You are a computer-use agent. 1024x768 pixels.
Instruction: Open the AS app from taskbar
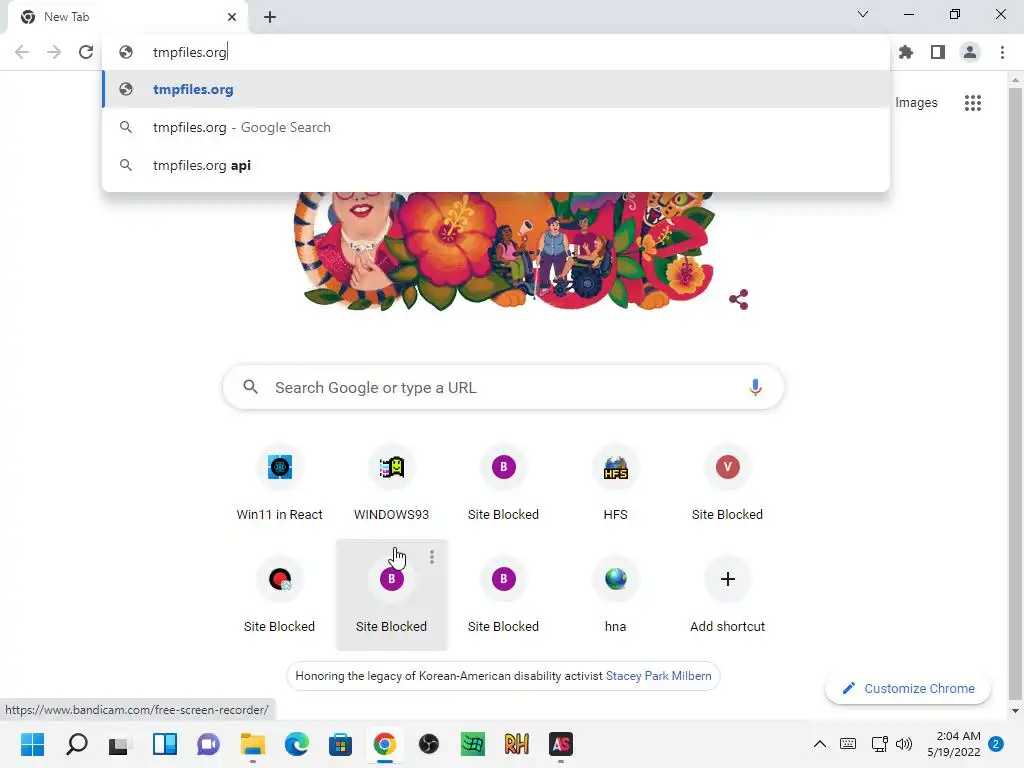[x=560, y=744]
